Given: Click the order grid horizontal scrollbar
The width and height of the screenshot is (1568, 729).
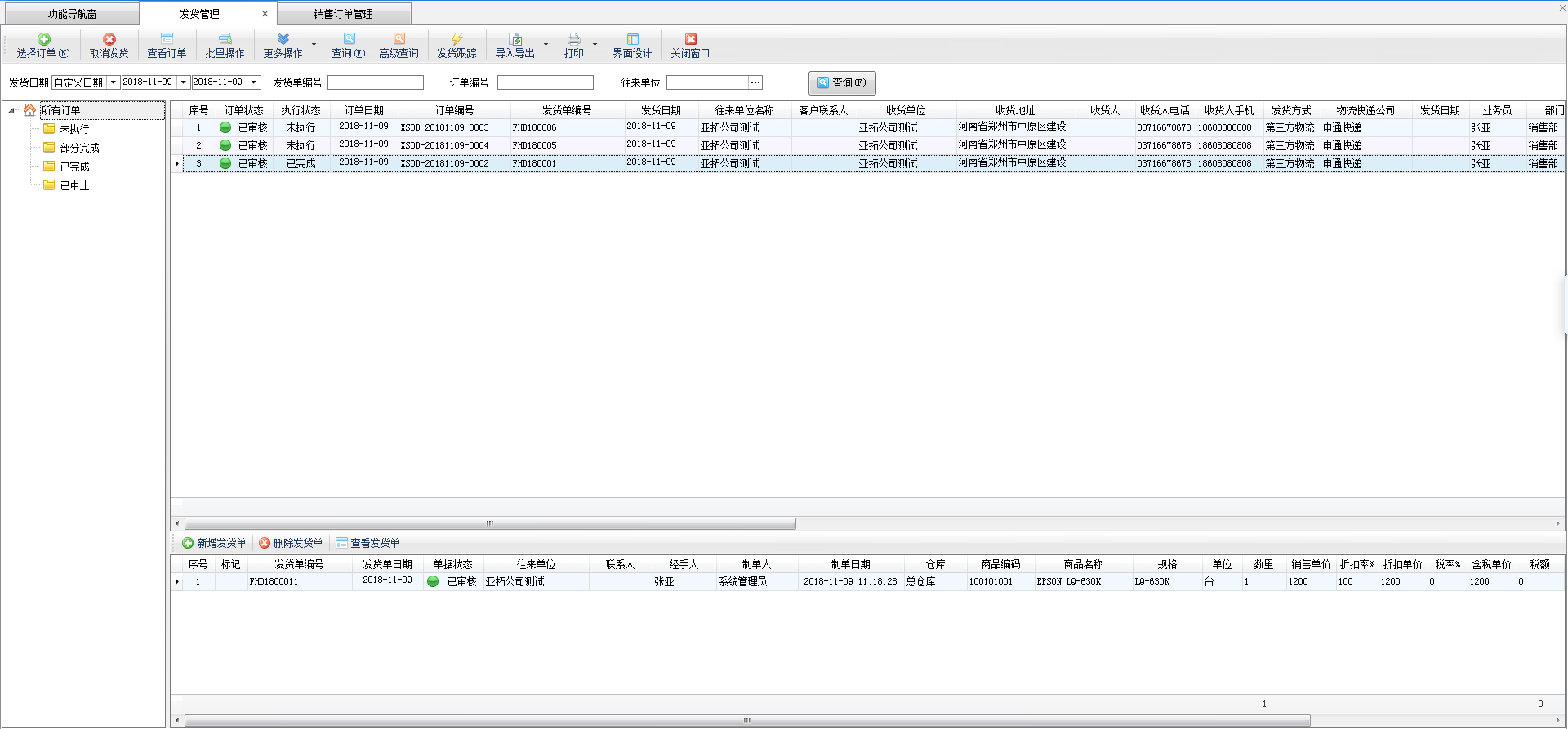Looking at the screenshot, I should [490, 523].
